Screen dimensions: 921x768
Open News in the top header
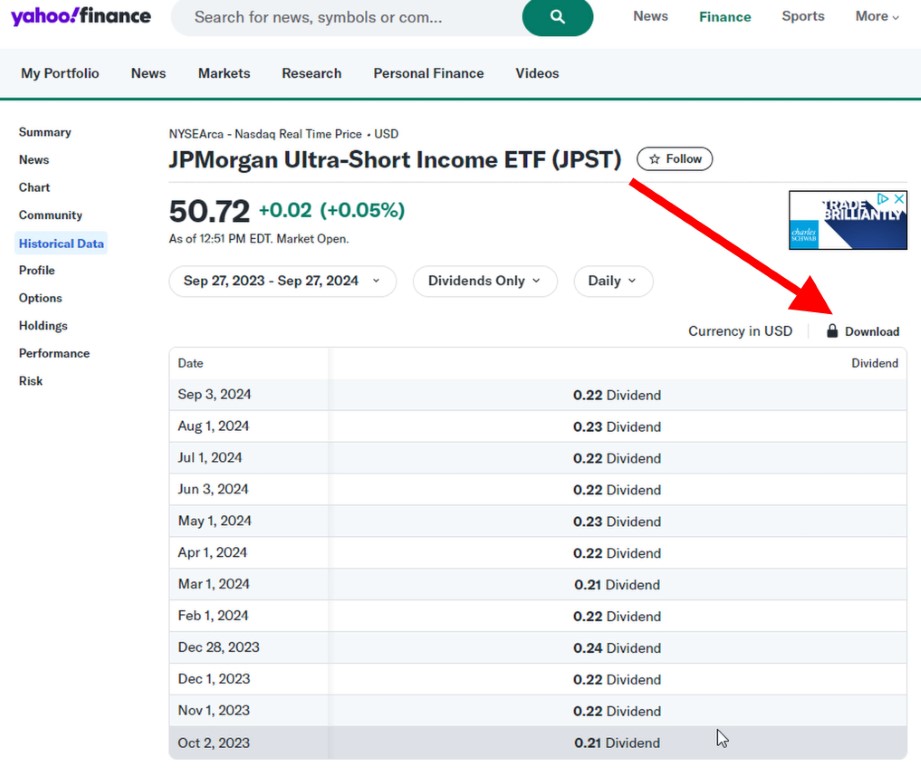(650, 16)
